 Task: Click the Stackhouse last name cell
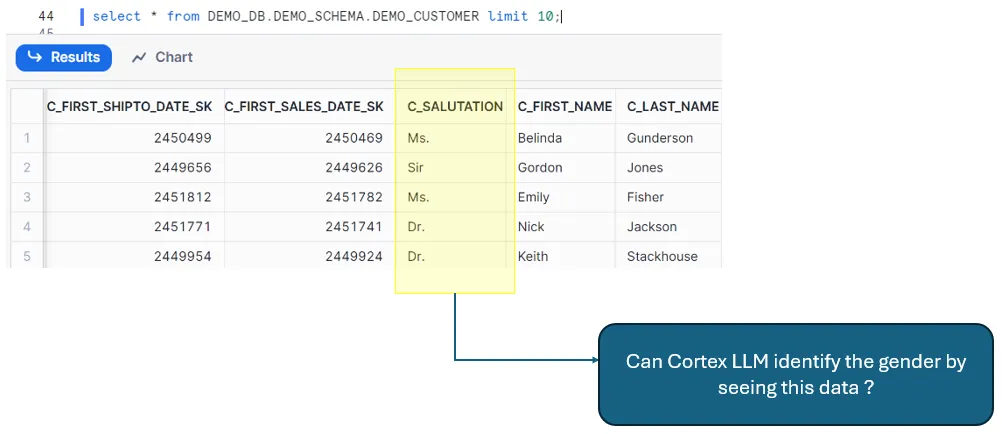tap(662, 256)
